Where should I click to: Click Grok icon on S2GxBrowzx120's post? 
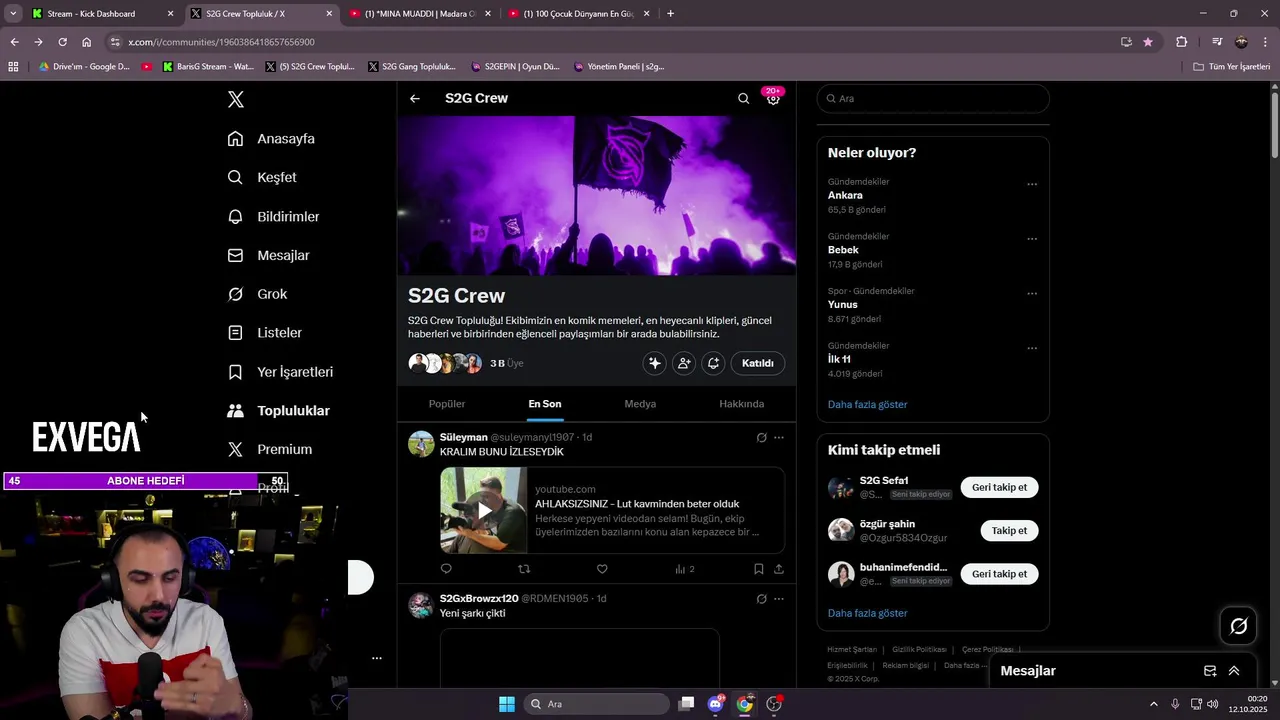[761, 599]
